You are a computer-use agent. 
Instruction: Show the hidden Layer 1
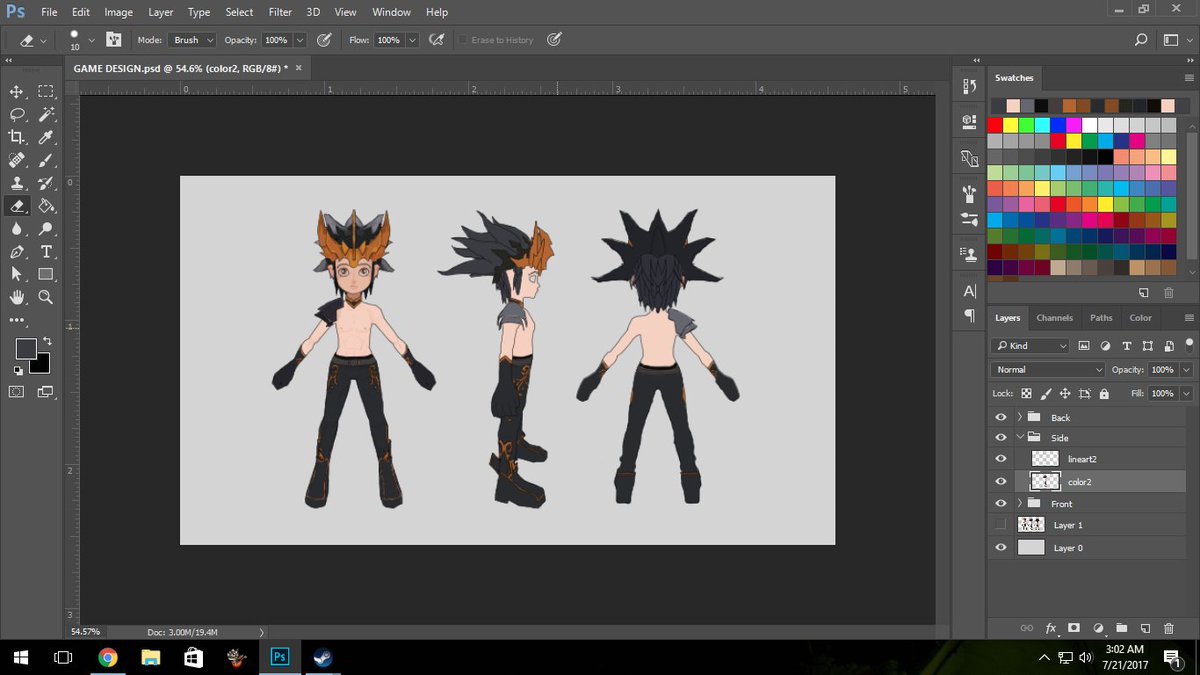[1001, 525]
